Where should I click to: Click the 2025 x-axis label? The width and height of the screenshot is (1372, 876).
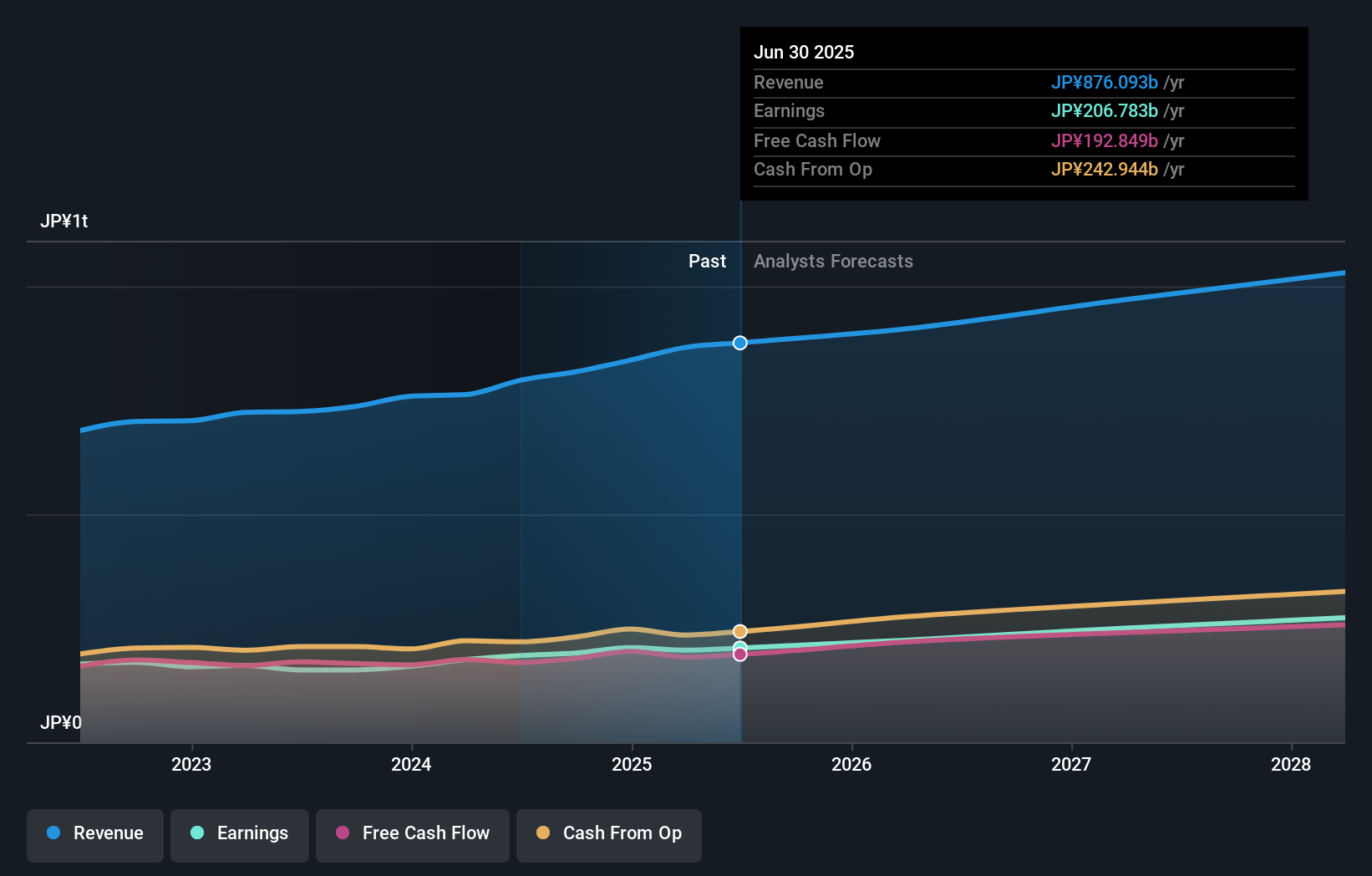[632, 764]
